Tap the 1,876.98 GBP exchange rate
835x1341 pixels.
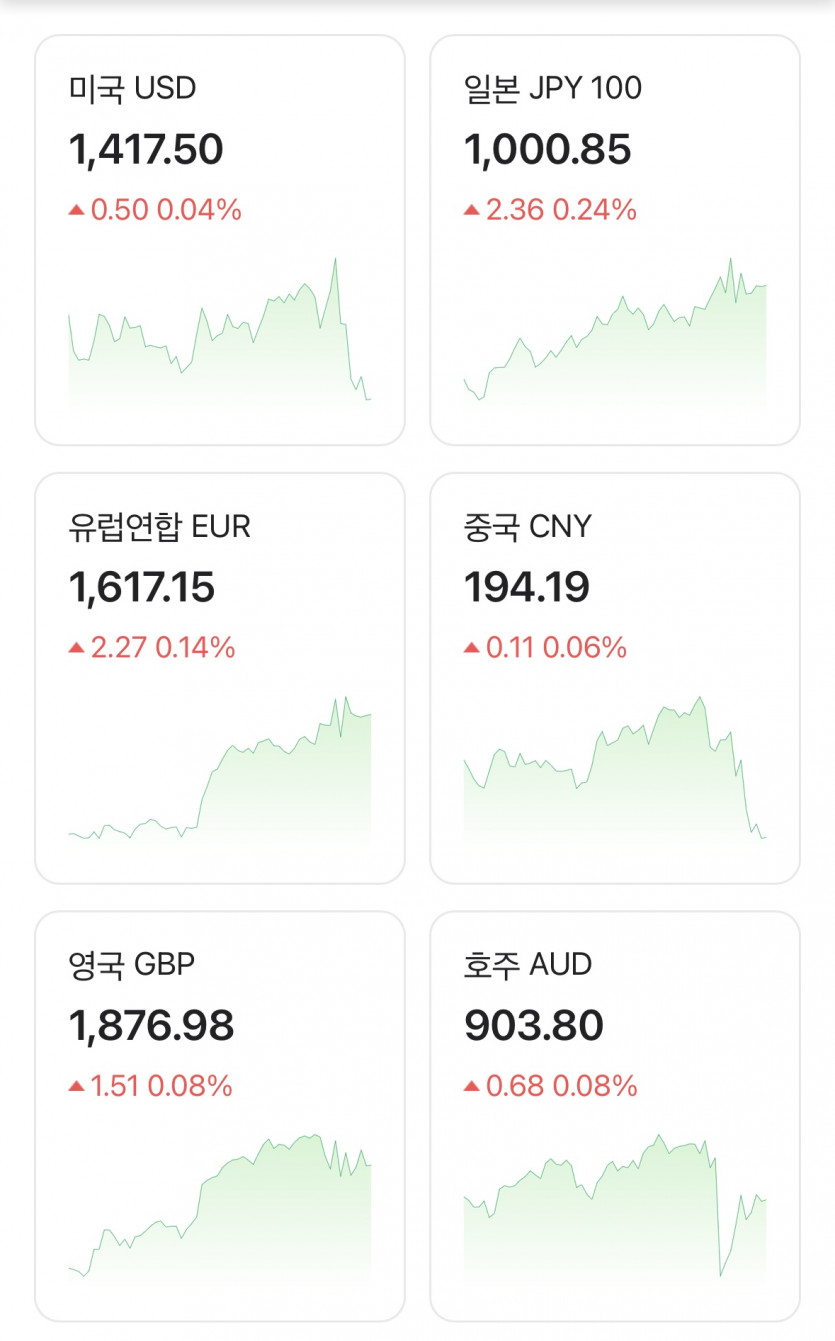tap(151, 1025)
